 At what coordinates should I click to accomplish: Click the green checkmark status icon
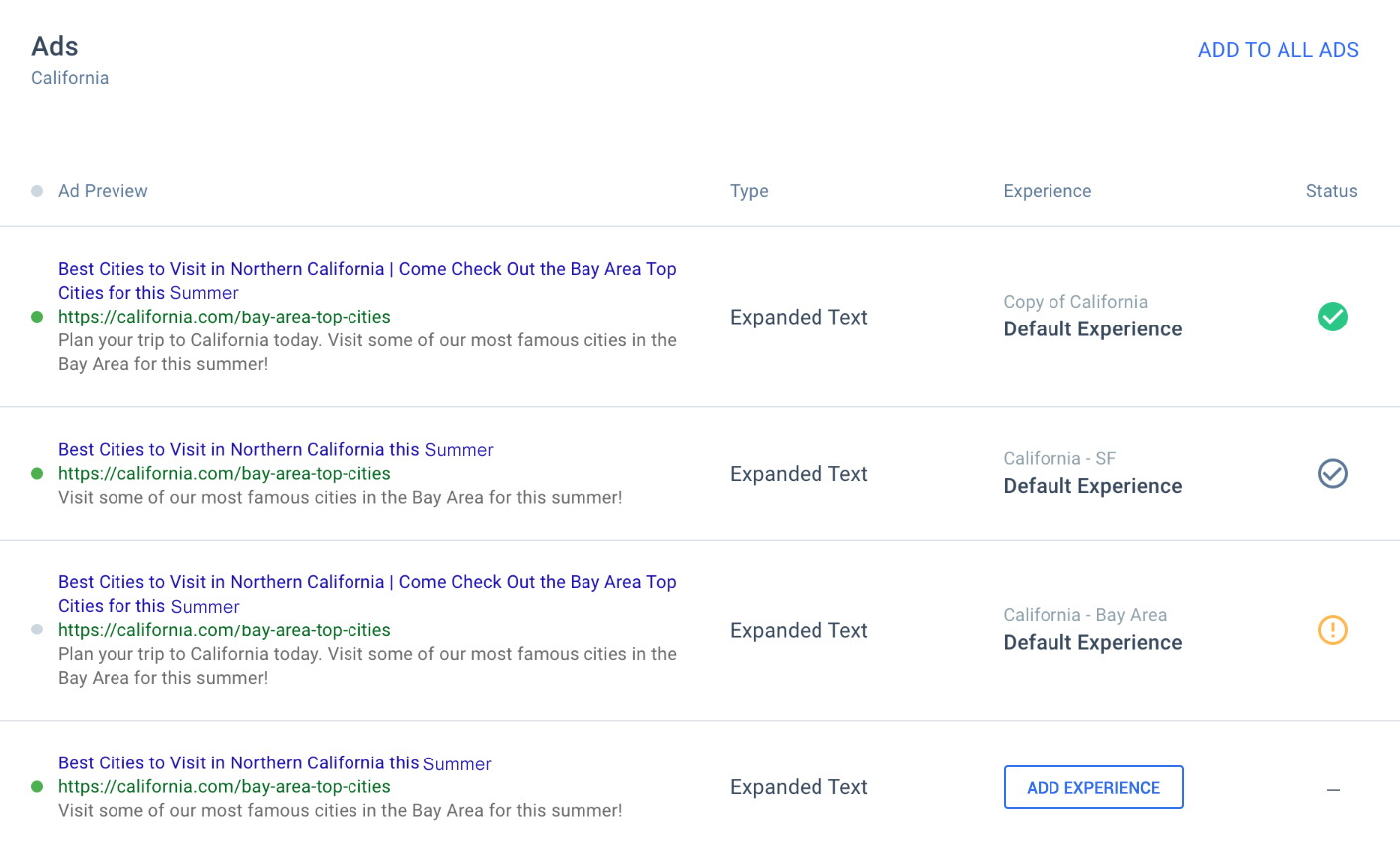tap(1332, 317)
